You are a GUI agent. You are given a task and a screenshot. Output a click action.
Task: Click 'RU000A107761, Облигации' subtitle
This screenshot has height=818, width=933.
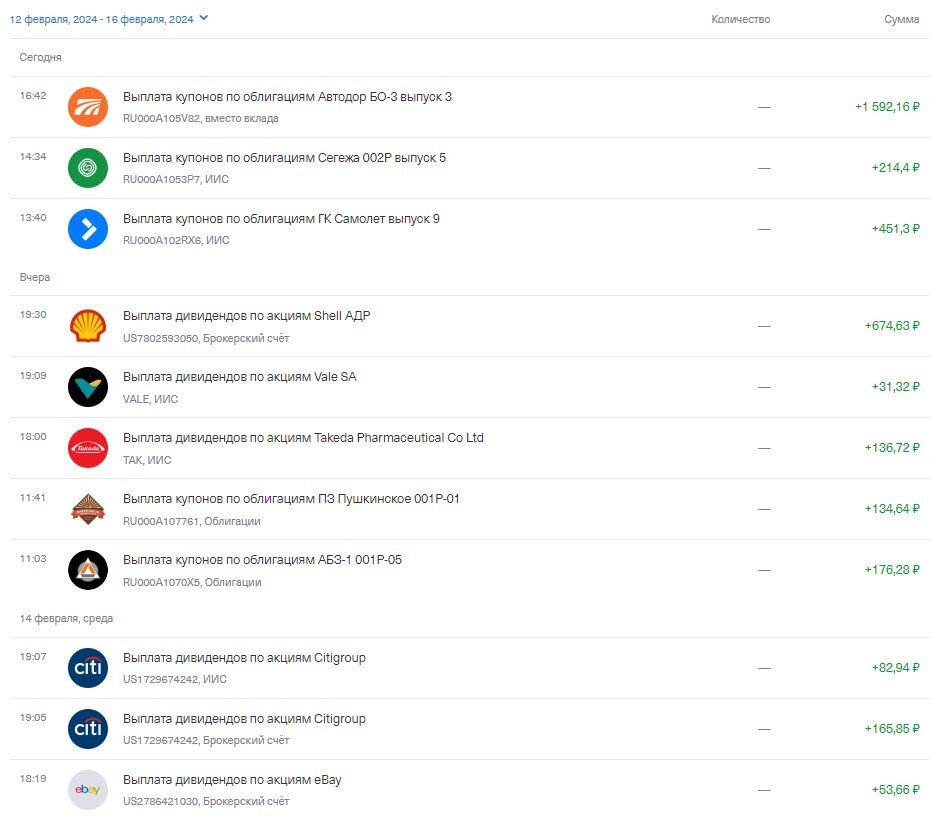[192, 521]
